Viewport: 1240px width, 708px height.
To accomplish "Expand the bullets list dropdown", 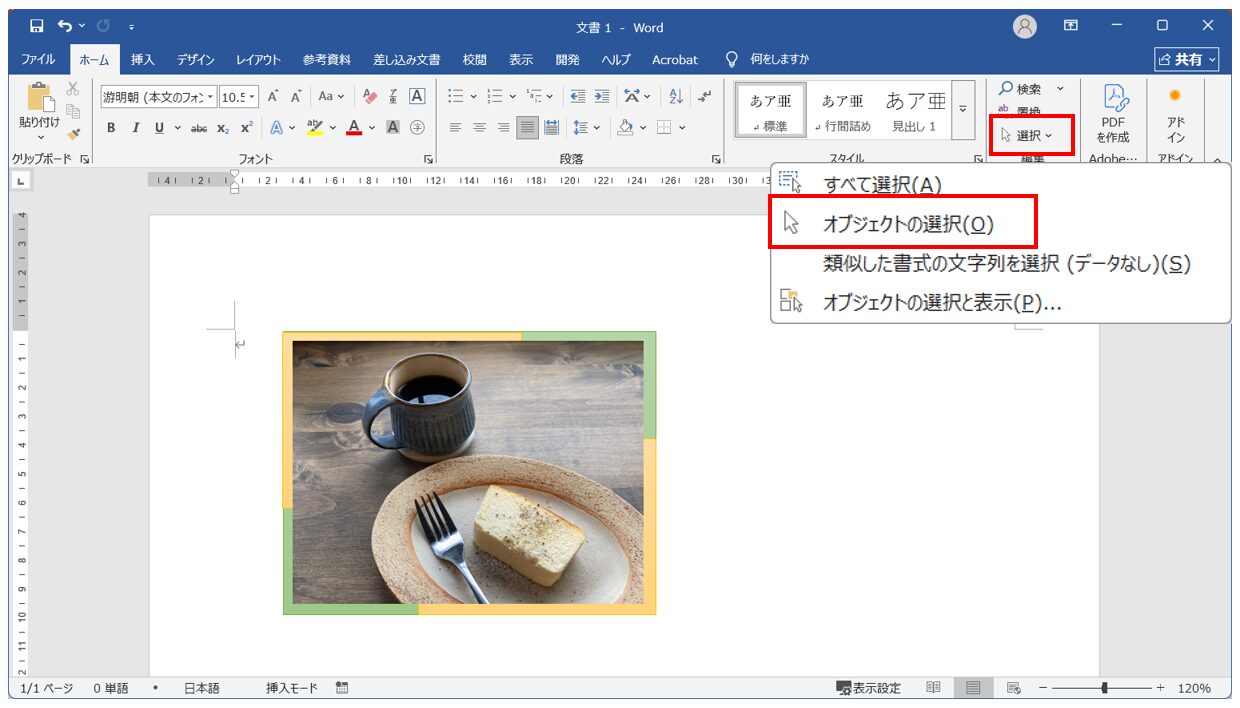I will pyautogui.click(x=474, y=97).
